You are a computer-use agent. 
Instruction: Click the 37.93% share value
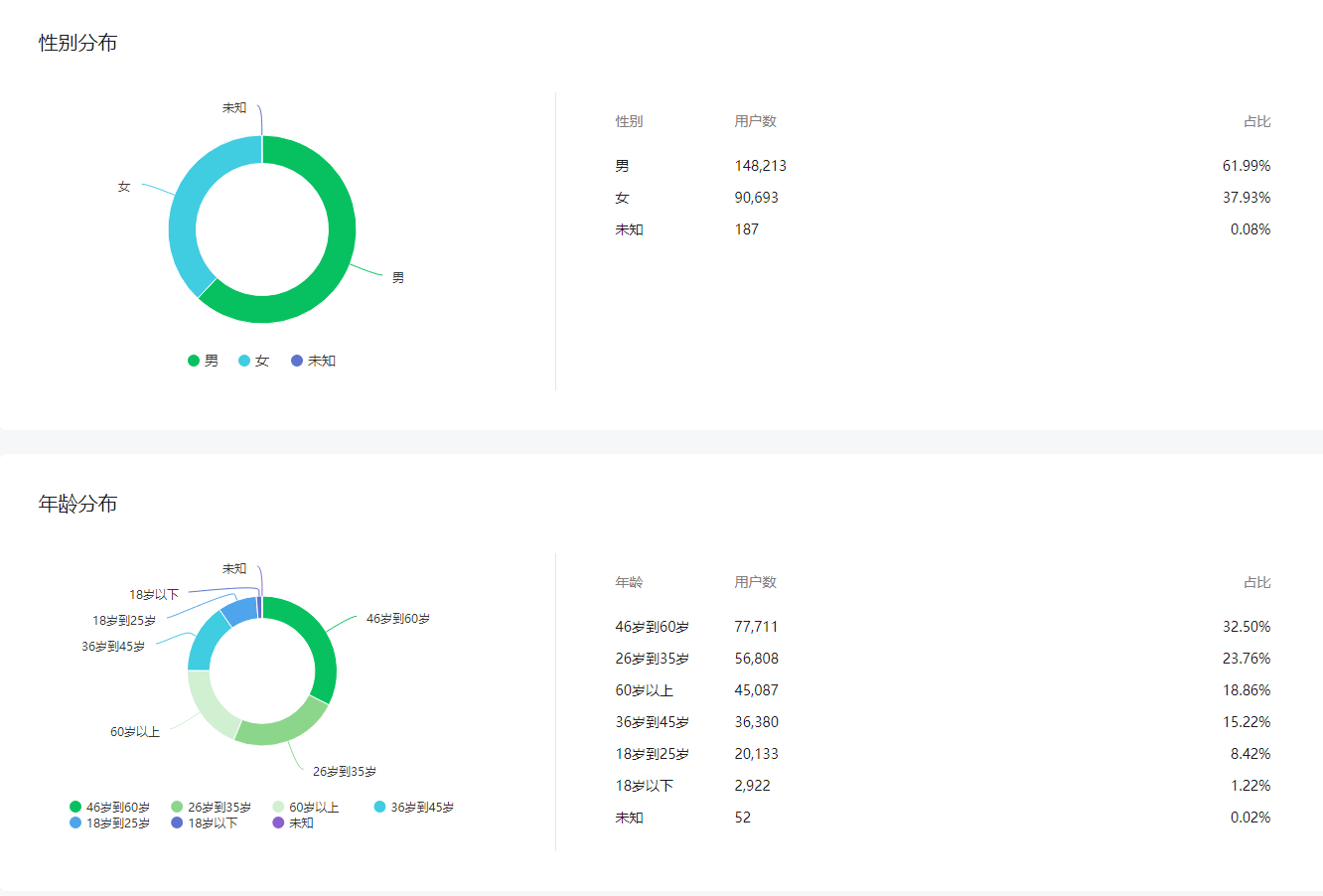[x=1247, y=198]
